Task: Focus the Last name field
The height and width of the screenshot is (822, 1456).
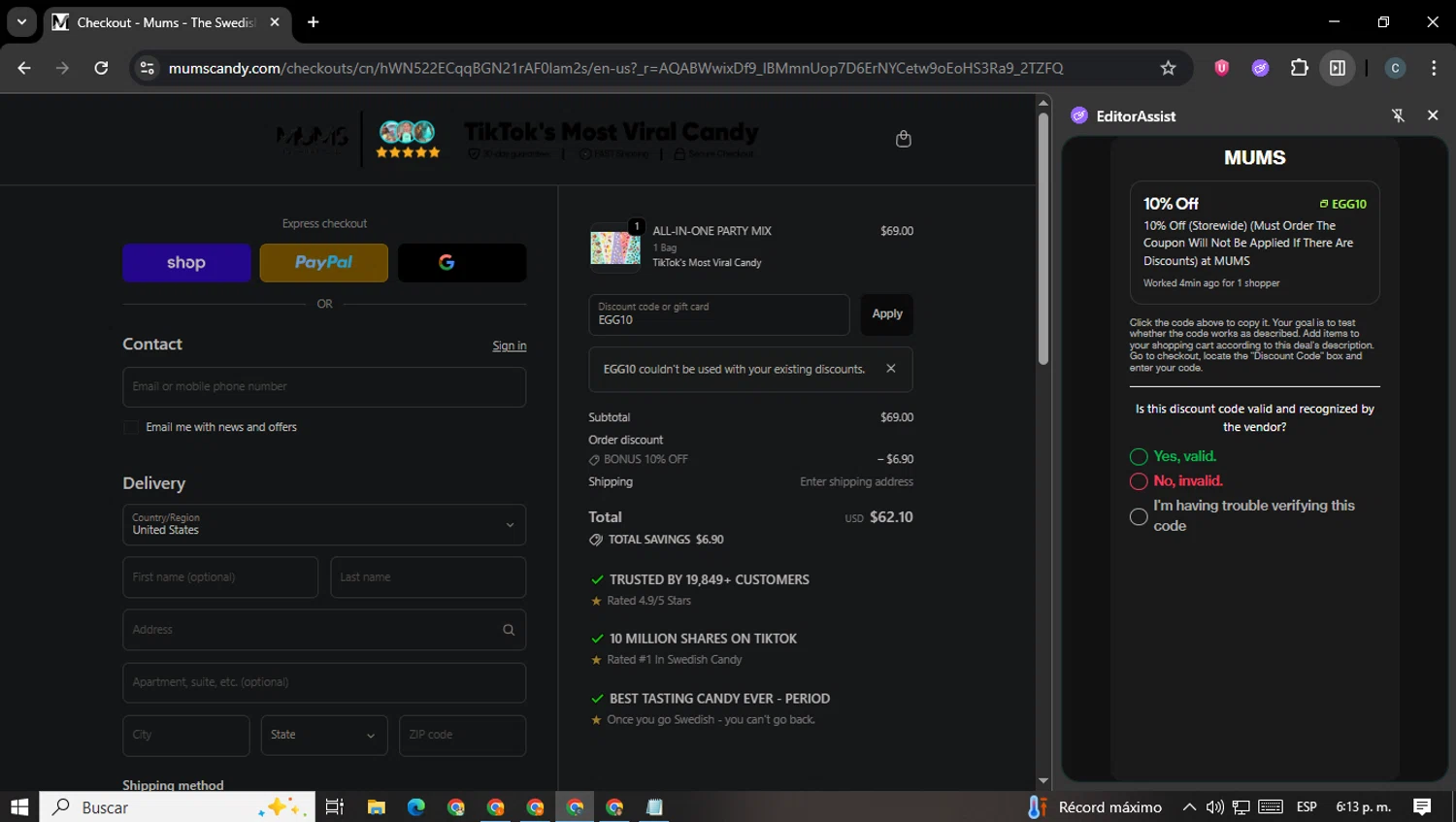Action: (x=428, y=577)
